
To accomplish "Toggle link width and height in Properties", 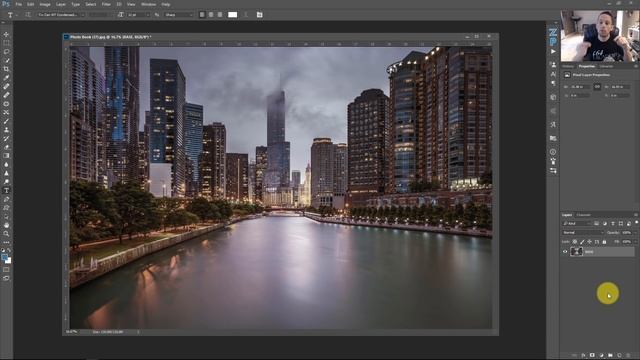I will click(597, 87).
